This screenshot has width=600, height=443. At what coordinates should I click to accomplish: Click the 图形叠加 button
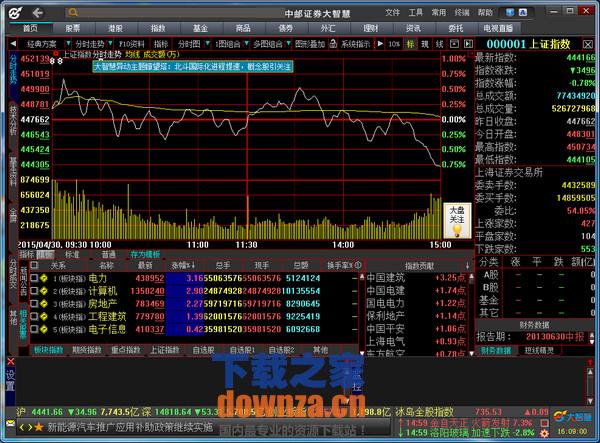tap(310, 44)
